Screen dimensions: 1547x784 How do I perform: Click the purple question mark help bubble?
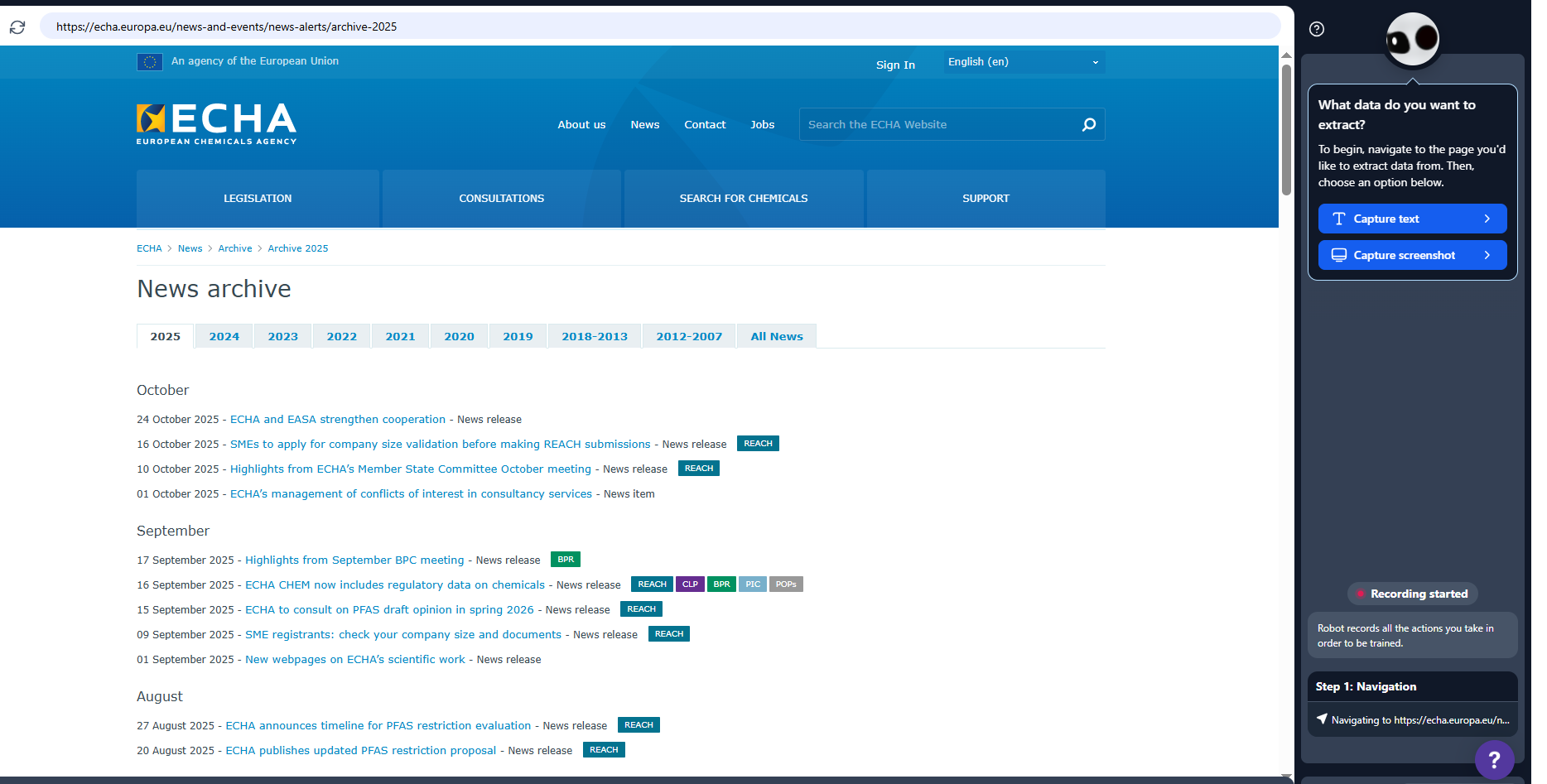point(1493,758)
